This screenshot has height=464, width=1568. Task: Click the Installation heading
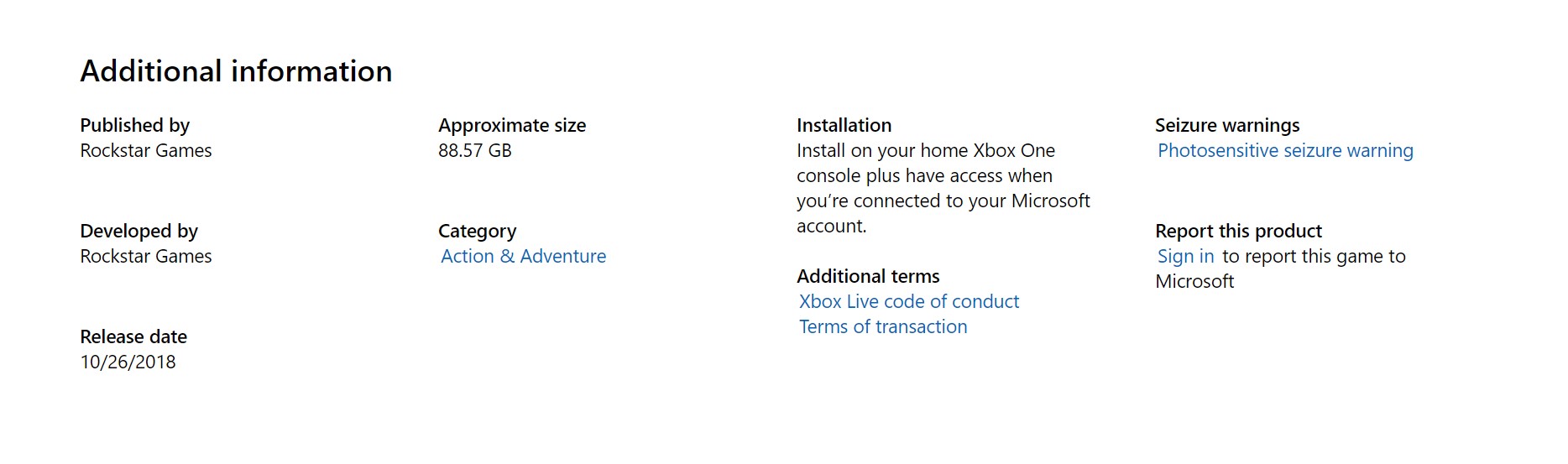click(844, 126)
